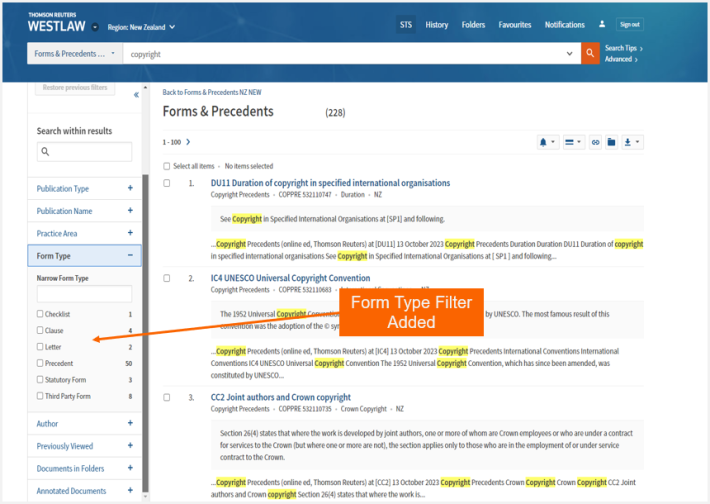Open DU11 Duration of copyright result

point(330,183)
